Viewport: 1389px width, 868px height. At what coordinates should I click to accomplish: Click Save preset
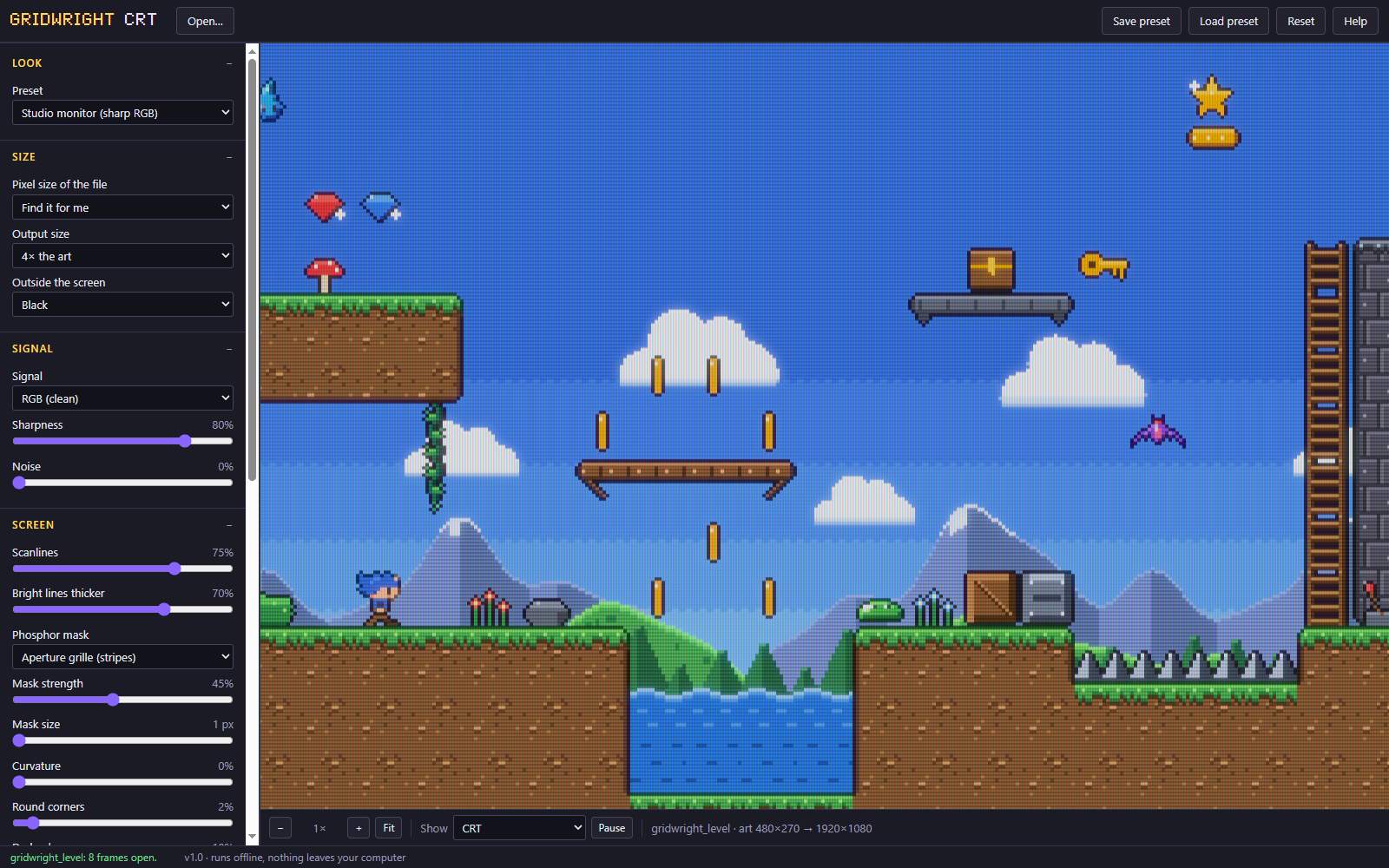pos(1142,21)
